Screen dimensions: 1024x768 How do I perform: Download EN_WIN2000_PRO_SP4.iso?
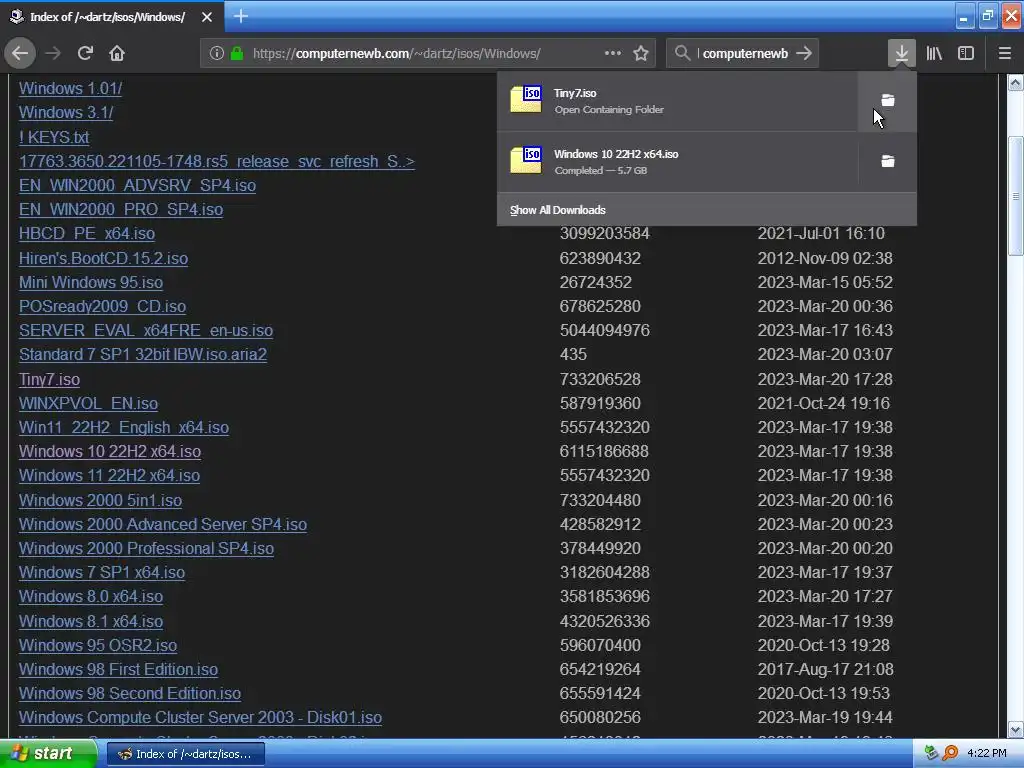tap(121, 210)
